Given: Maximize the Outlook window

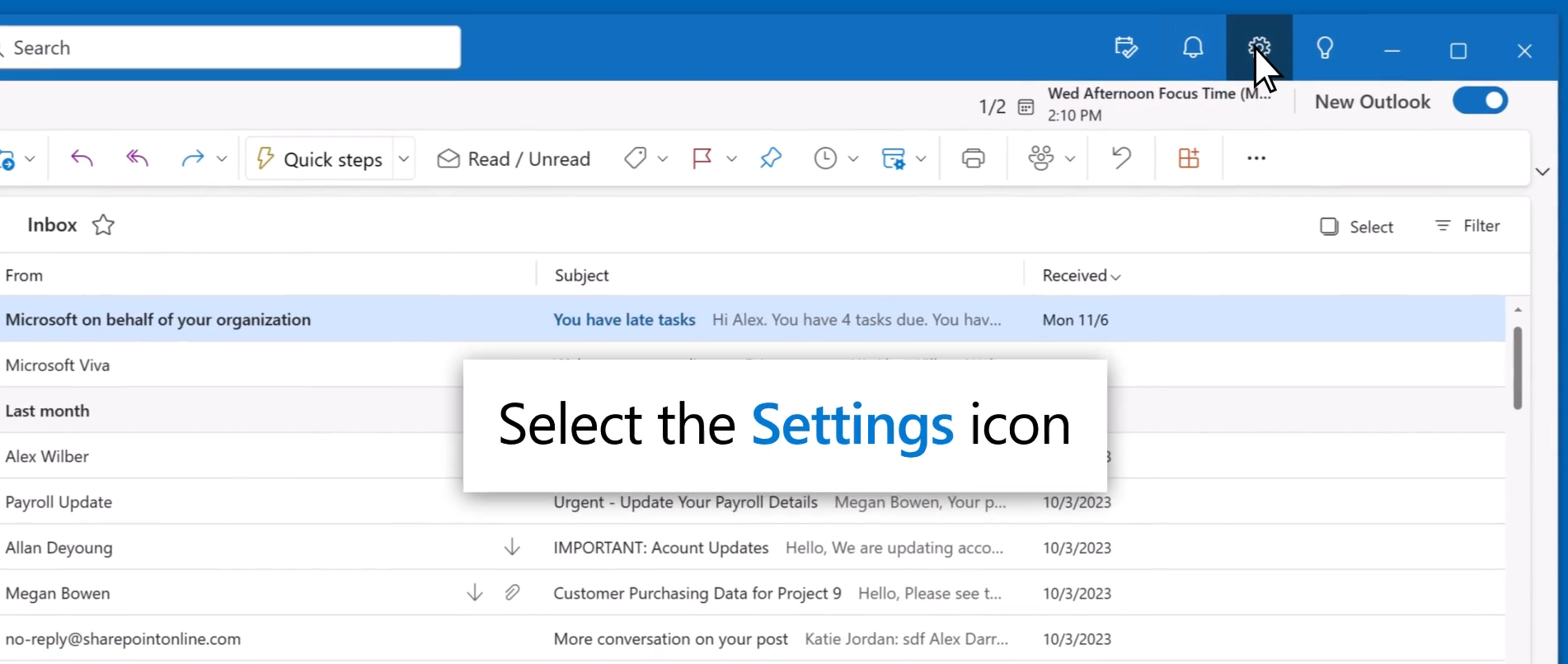Looking at the screenshot, I should pyautogui.click(x=1458, y=51).
